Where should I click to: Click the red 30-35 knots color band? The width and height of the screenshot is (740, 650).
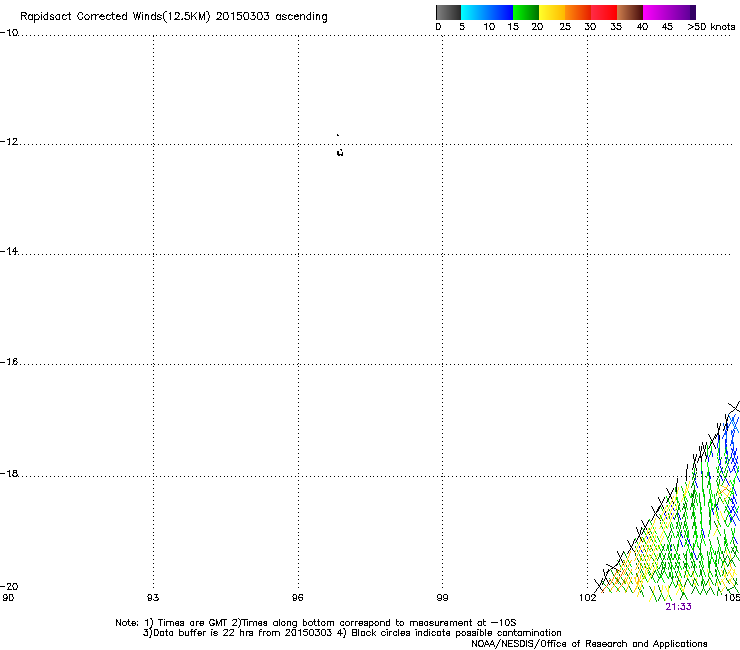[x=604, y=12]
